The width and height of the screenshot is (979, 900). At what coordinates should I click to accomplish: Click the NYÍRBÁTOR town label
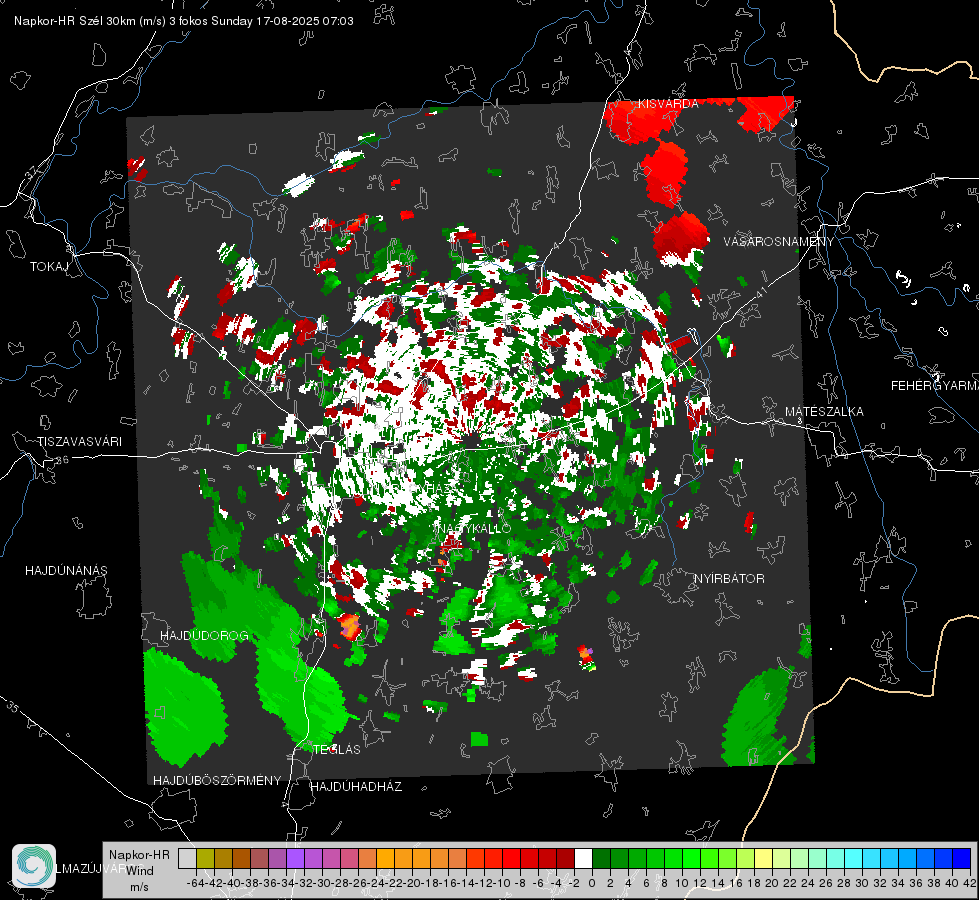pyautogui.click(x=729, y=579)
